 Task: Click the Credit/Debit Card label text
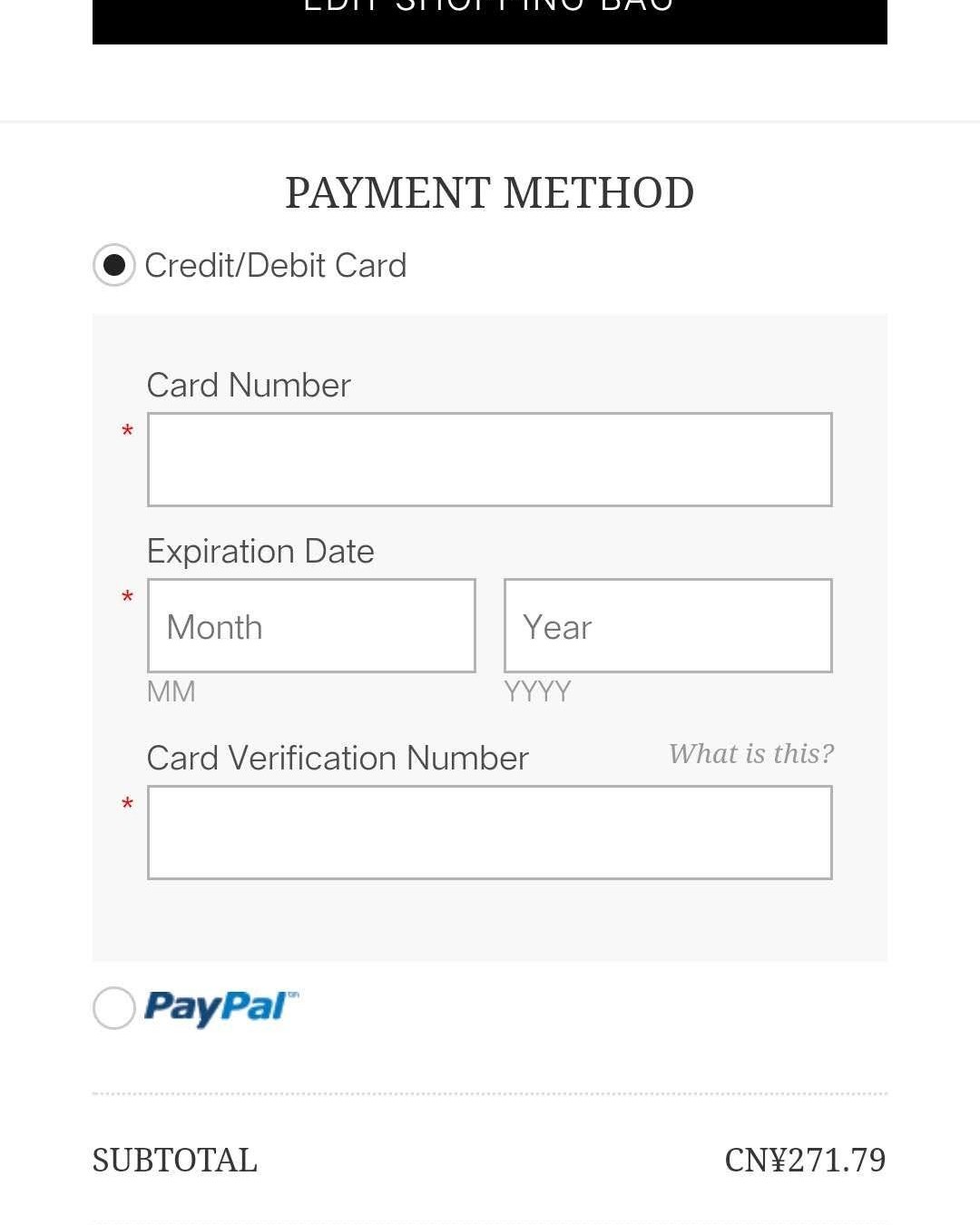tap(275, 266)
